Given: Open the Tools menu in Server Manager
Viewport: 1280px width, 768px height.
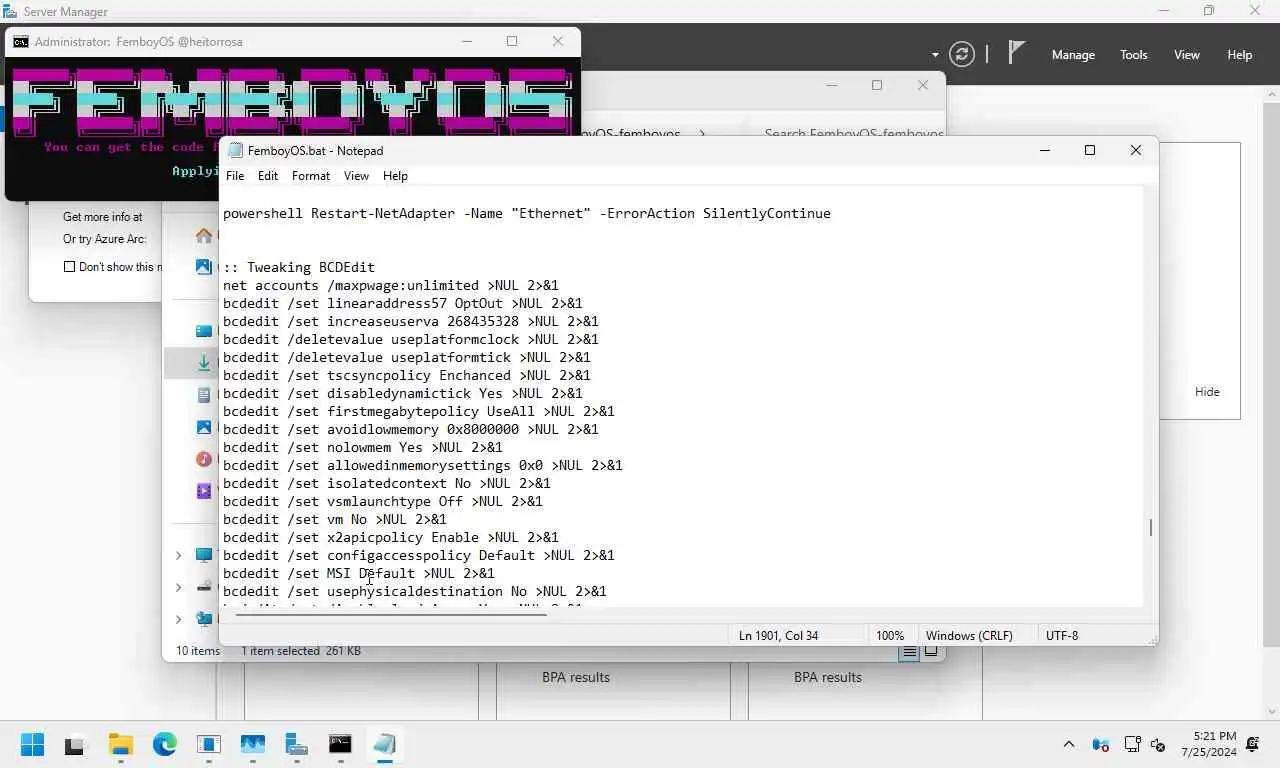Looking at the screenshot, I should tap(1134, 55).
